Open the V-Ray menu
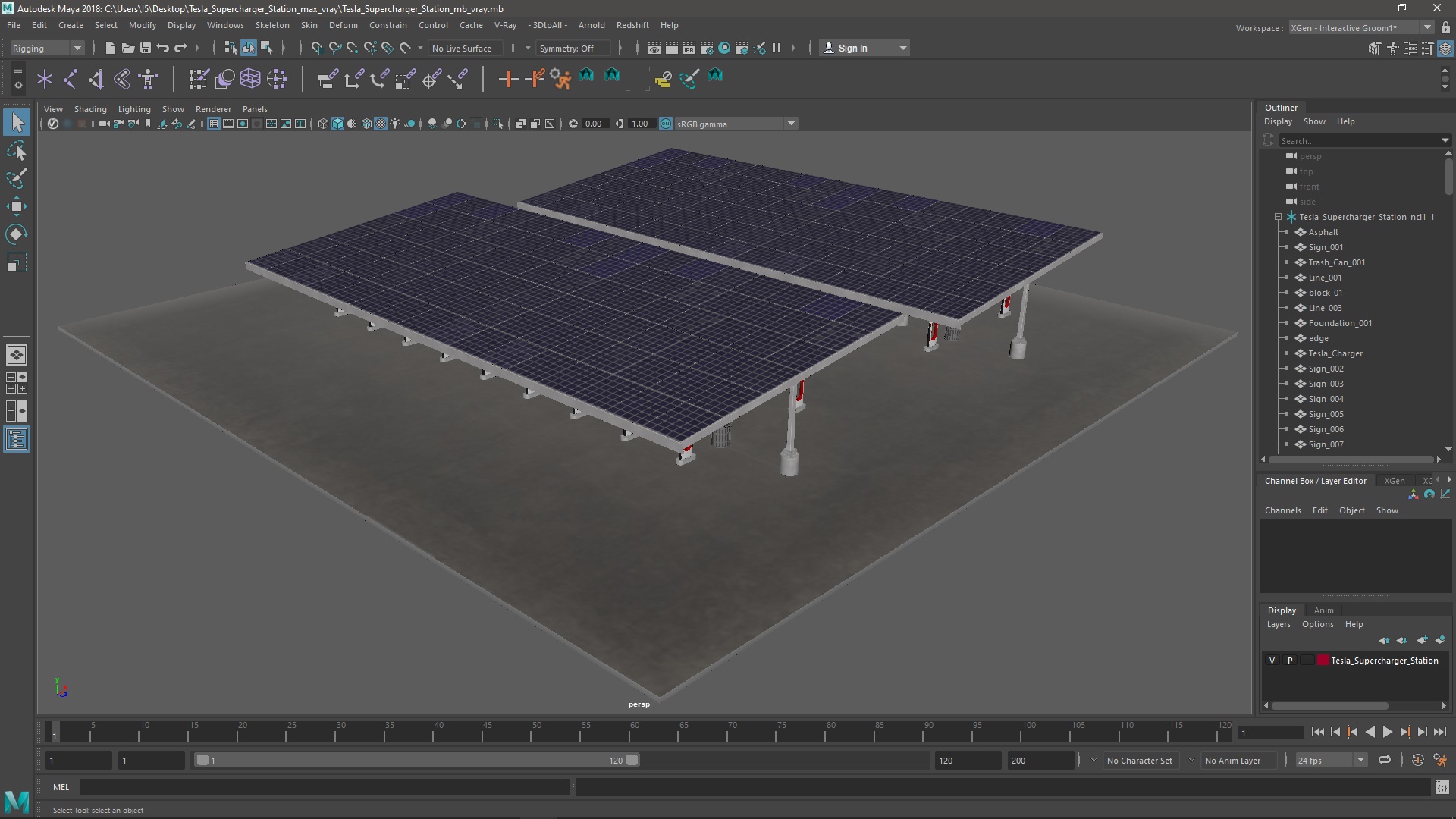This screenshot has height=819, width=1456. (505, 25)
